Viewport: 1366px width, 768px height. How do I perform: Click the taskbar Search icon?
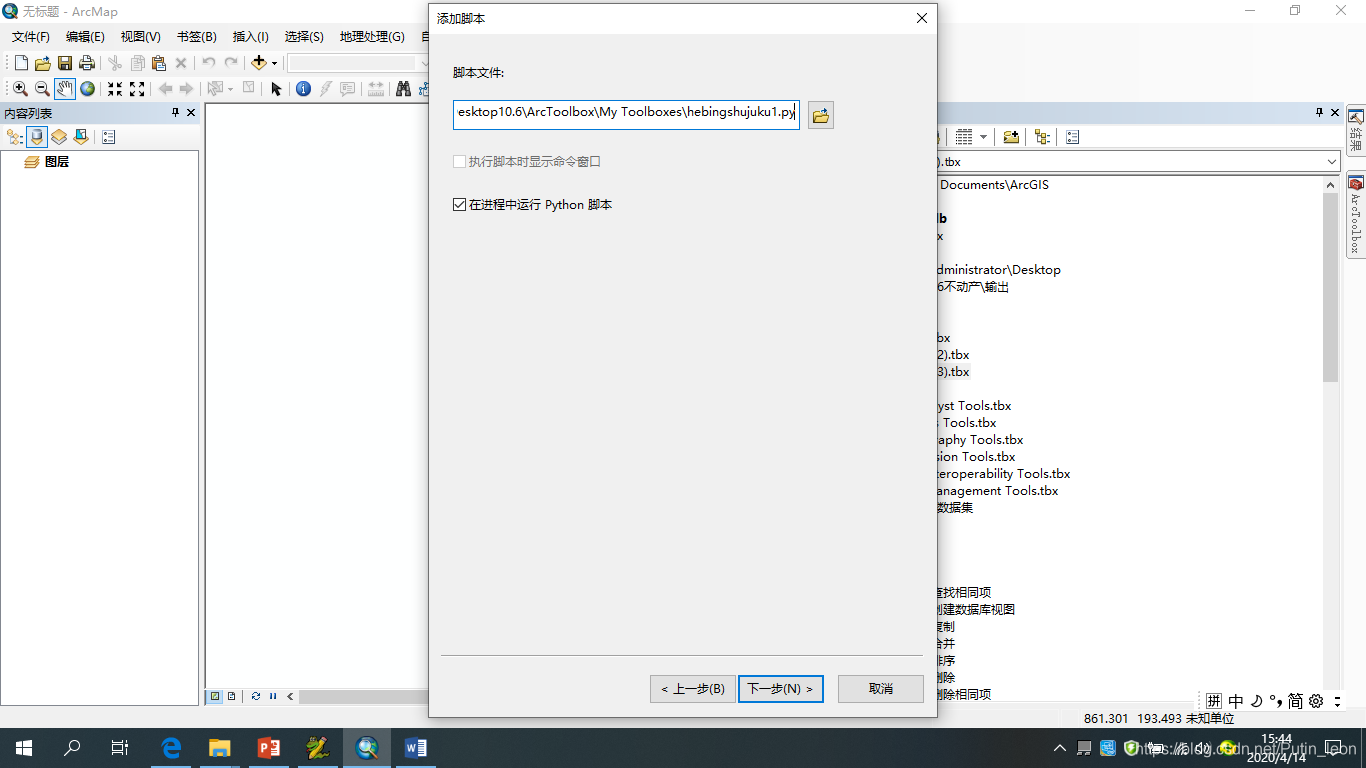tap(72, 747)
